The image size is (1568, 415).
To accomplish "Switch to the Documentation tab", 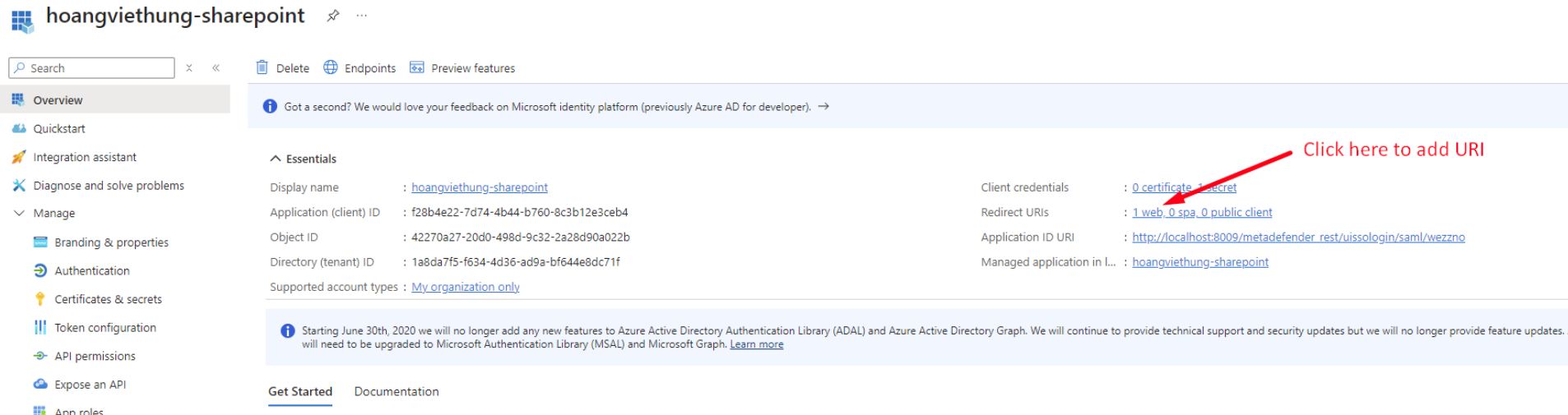I will tap(397, 392).
